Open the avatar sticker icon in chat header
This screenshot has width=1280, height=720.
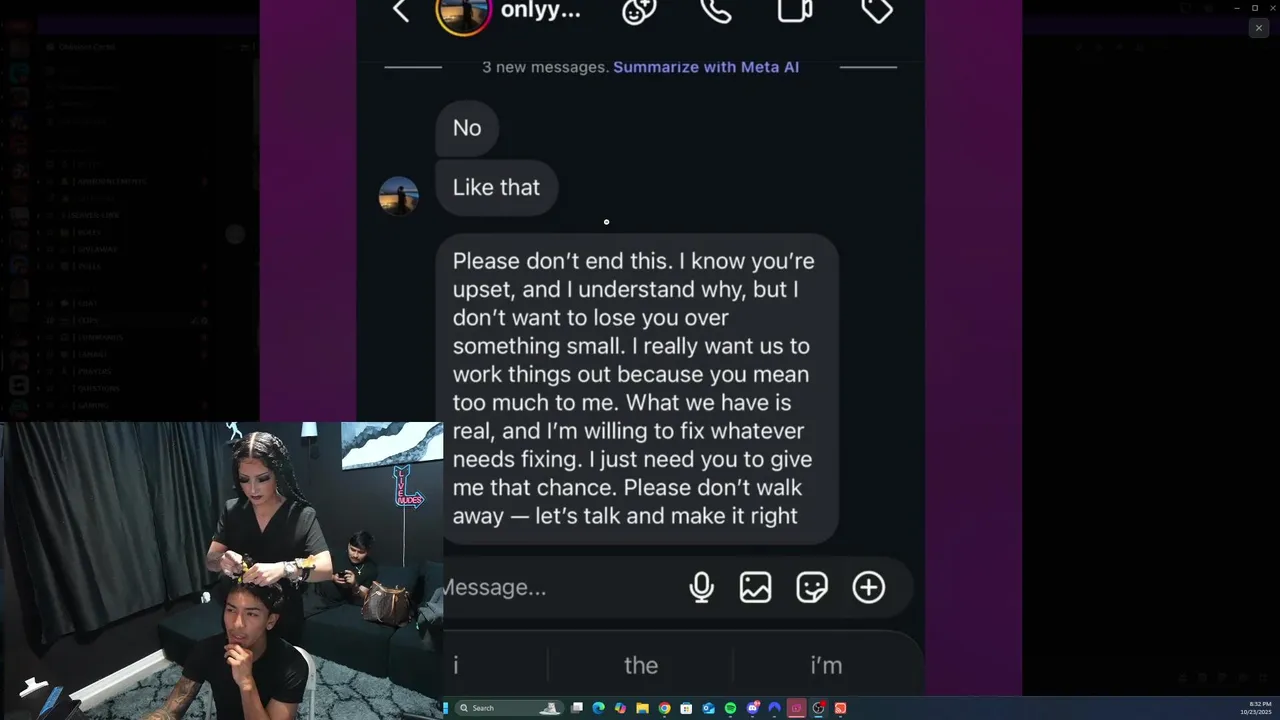click(x=638, y=10)
